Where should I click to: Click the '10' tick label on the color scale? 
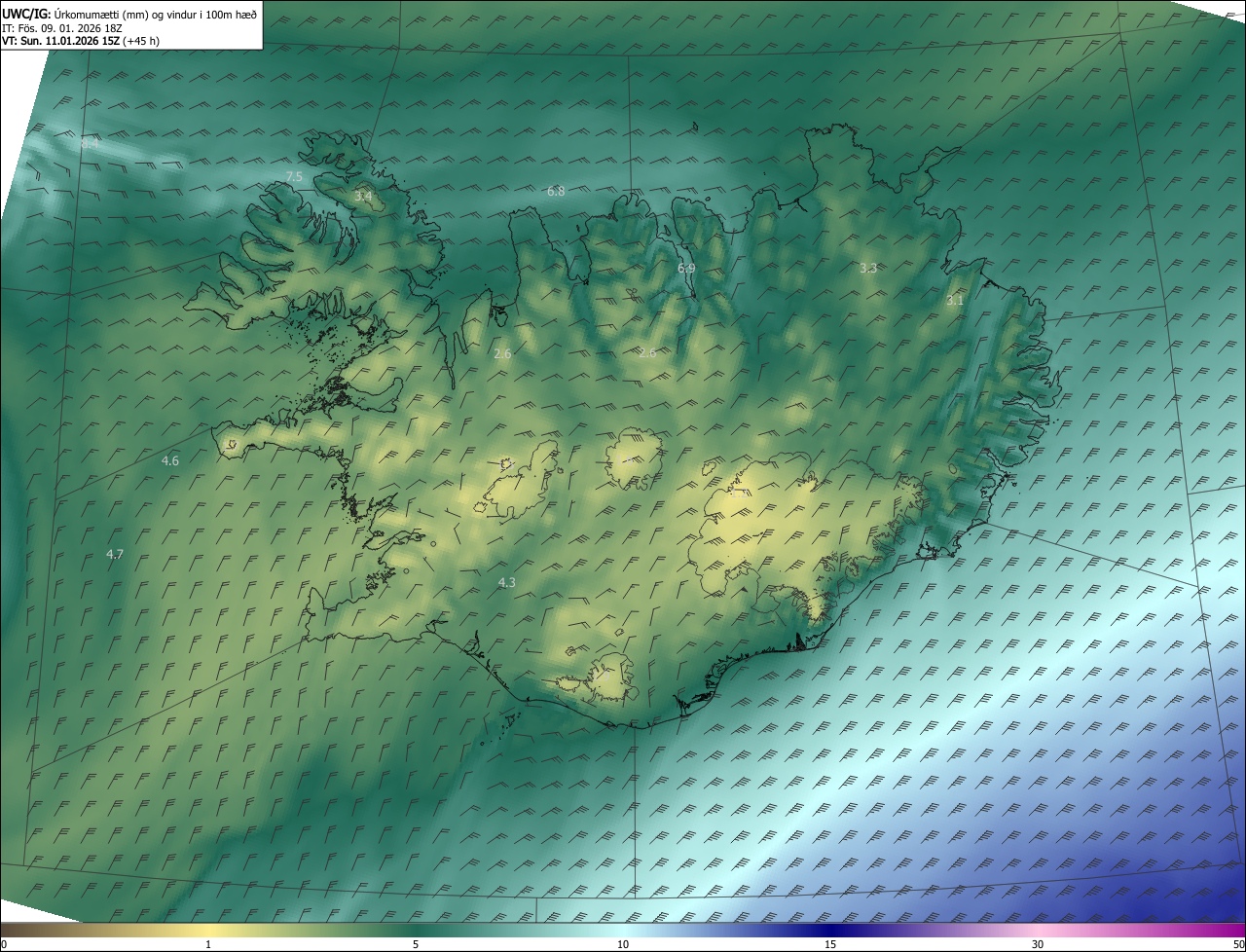(623, 944)
